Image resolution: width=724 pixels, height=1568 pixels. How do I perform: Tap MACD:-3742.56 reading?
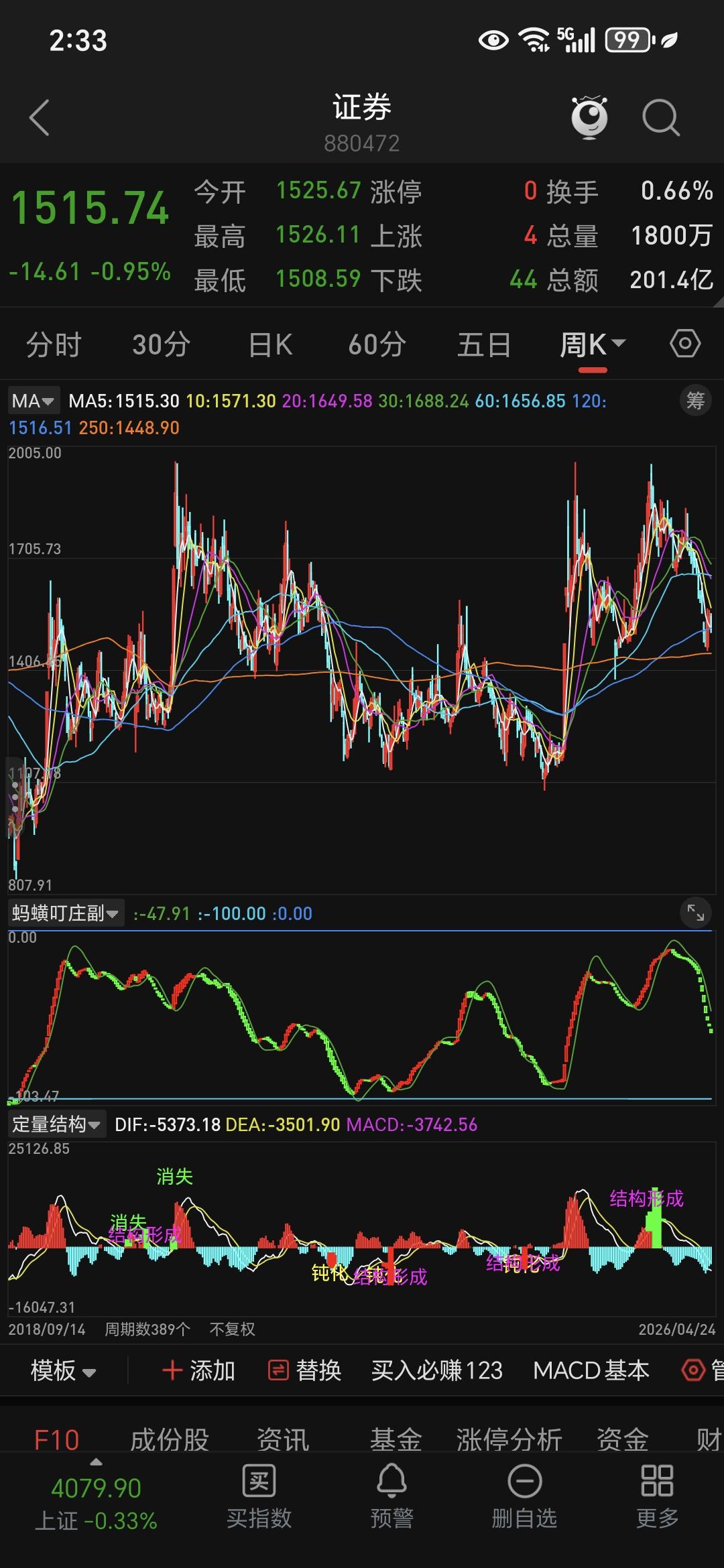tap(412, 1124)
